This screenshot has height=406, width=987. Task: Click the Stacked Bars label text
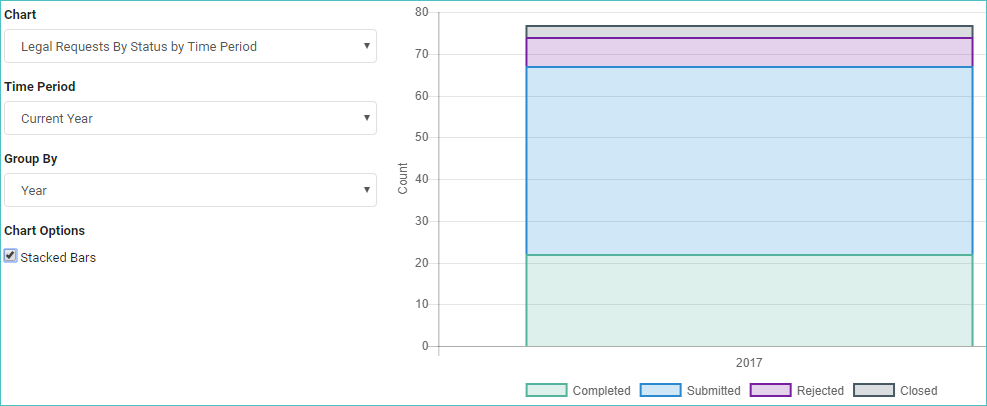[58, 257]
